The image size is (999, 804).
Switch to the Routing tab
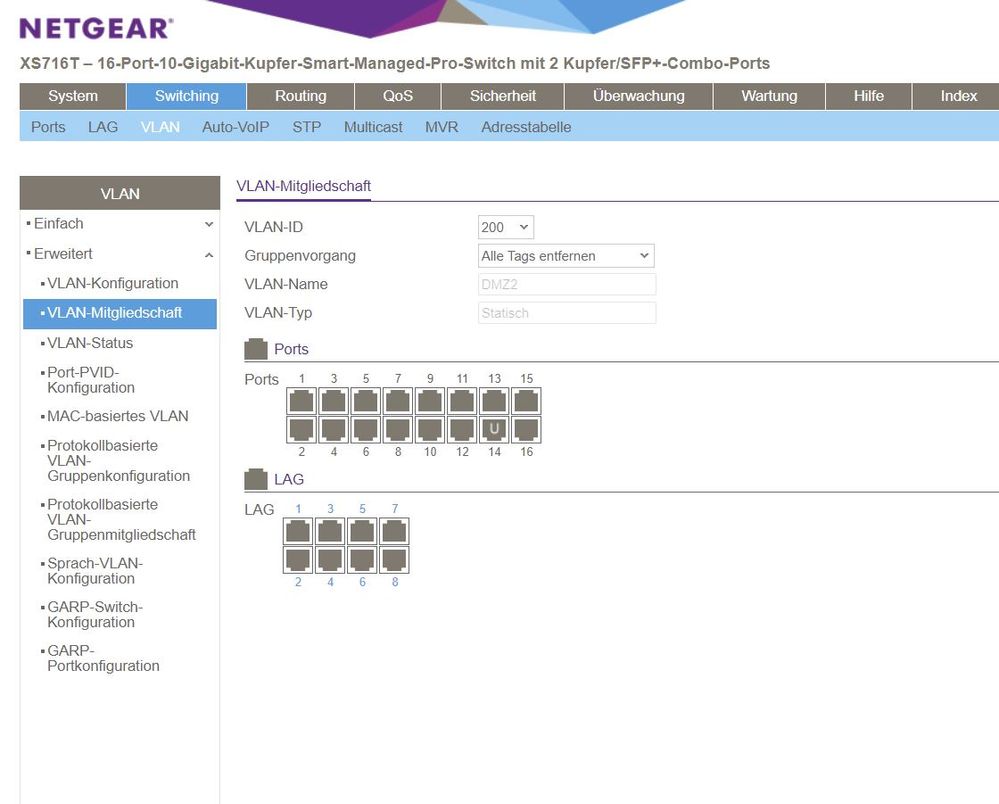pyautogui.click(x=300, y=96)
